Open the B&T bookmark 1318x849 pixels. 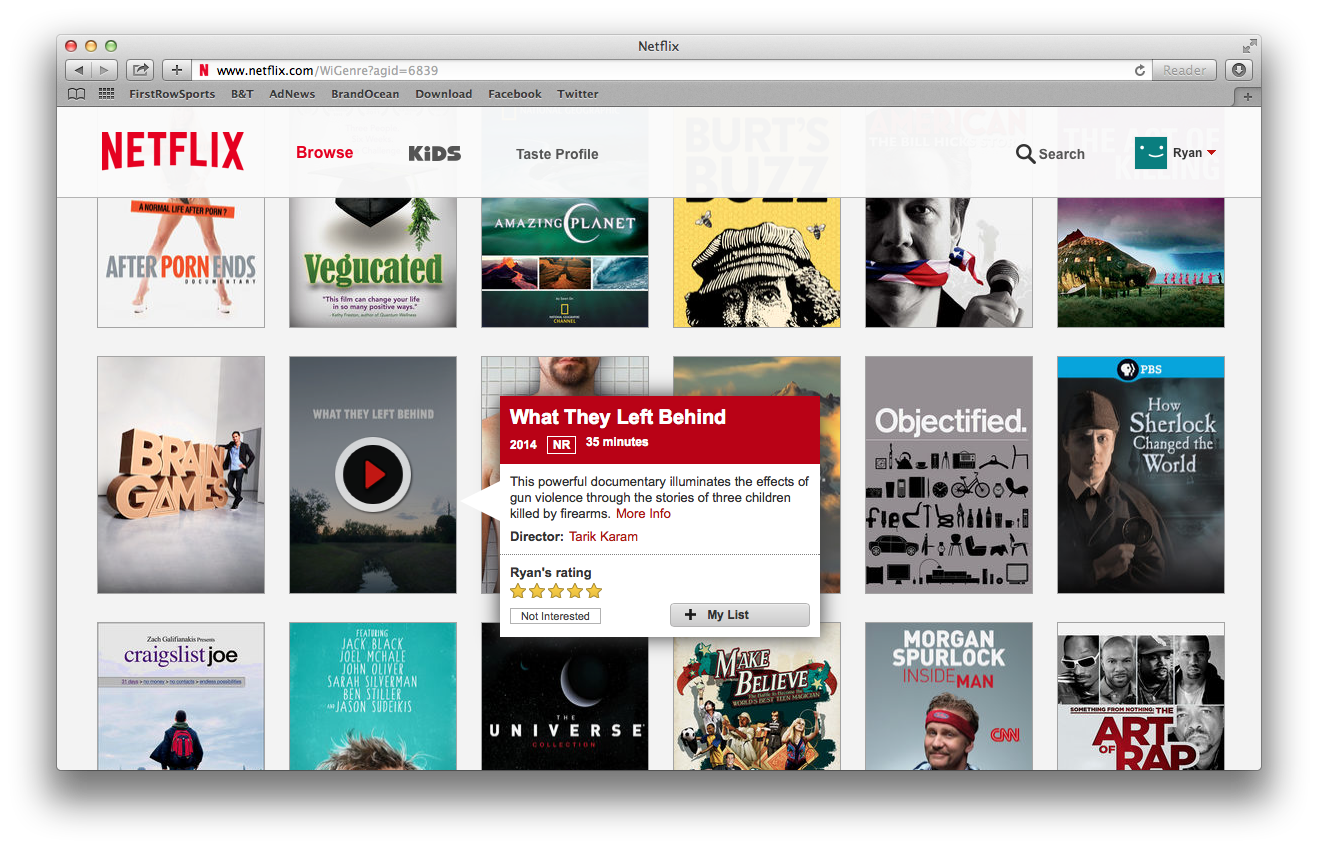[242, 94]
